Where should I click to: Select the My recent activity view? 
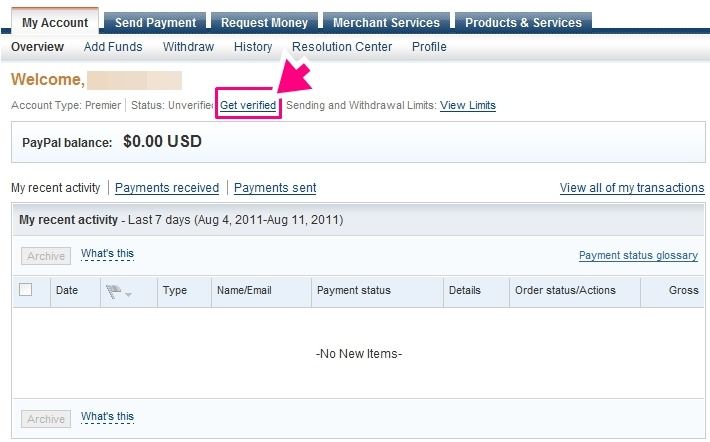56,187
